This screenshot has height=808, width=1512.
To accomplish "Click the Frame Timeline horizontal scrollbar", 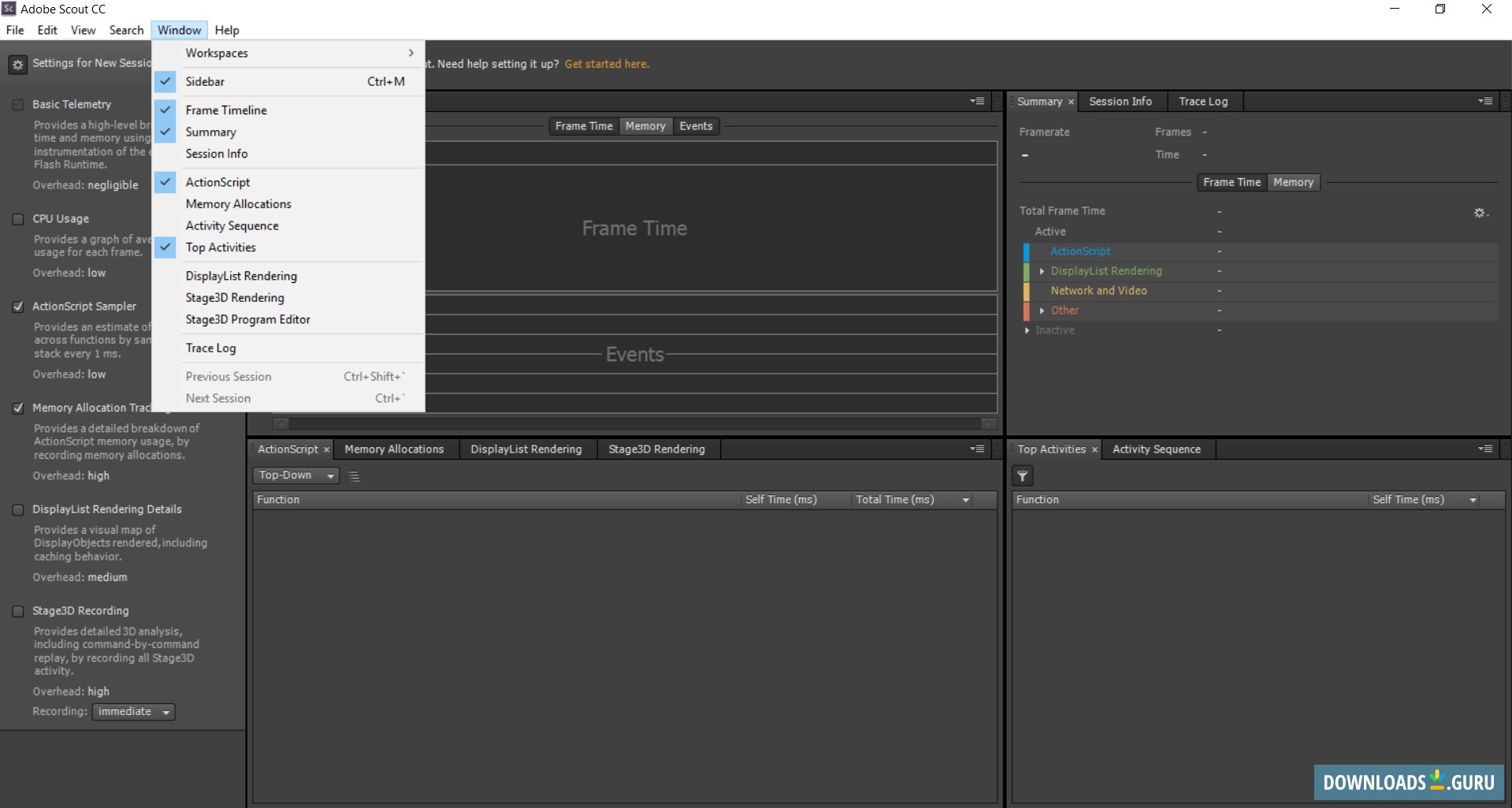I will 634,424.
